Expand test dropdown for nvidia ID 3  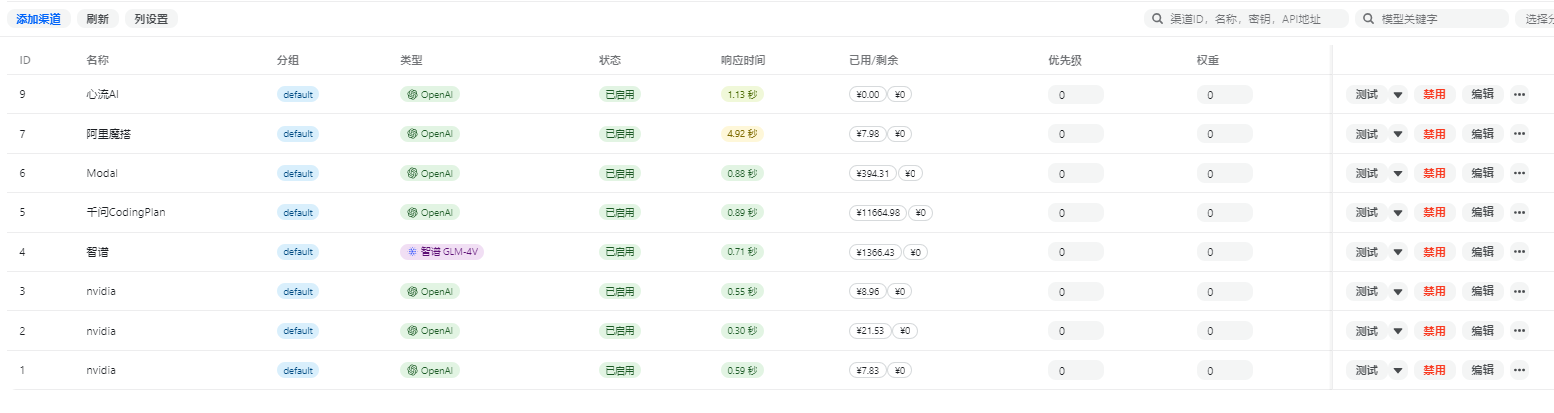coord(1398,291)
